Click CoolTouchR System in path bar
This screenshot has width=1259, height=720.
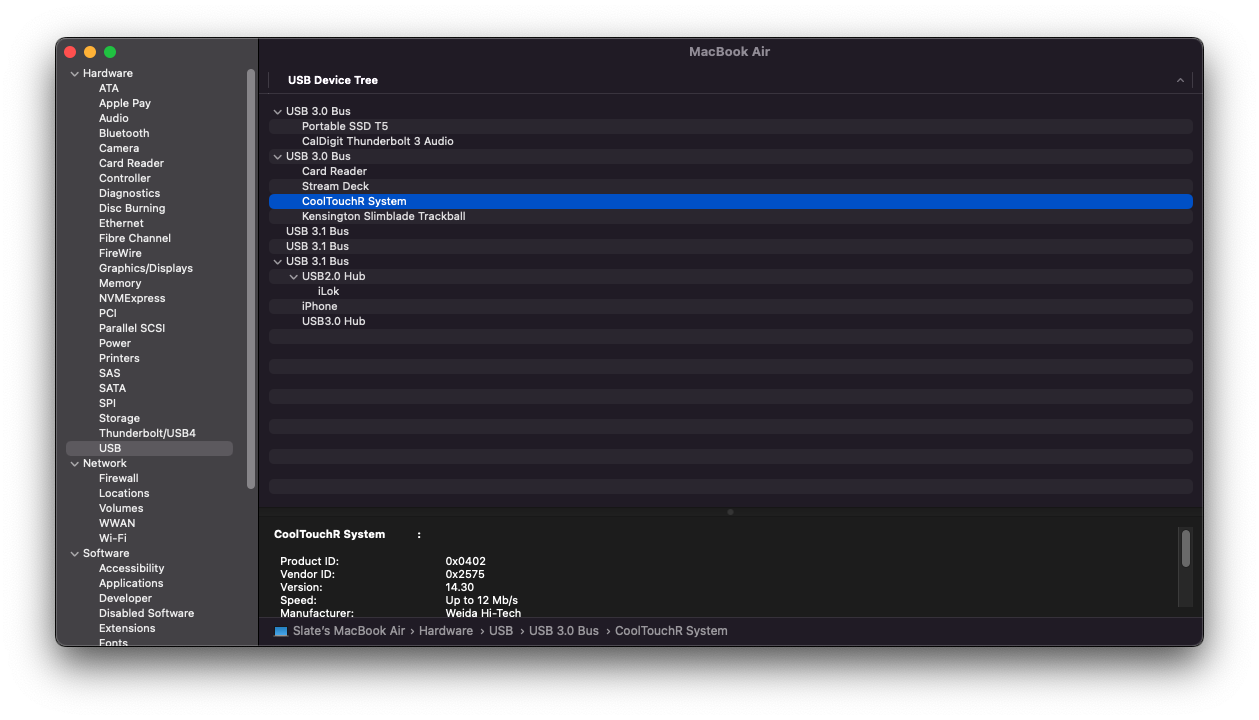coord(671,631)
